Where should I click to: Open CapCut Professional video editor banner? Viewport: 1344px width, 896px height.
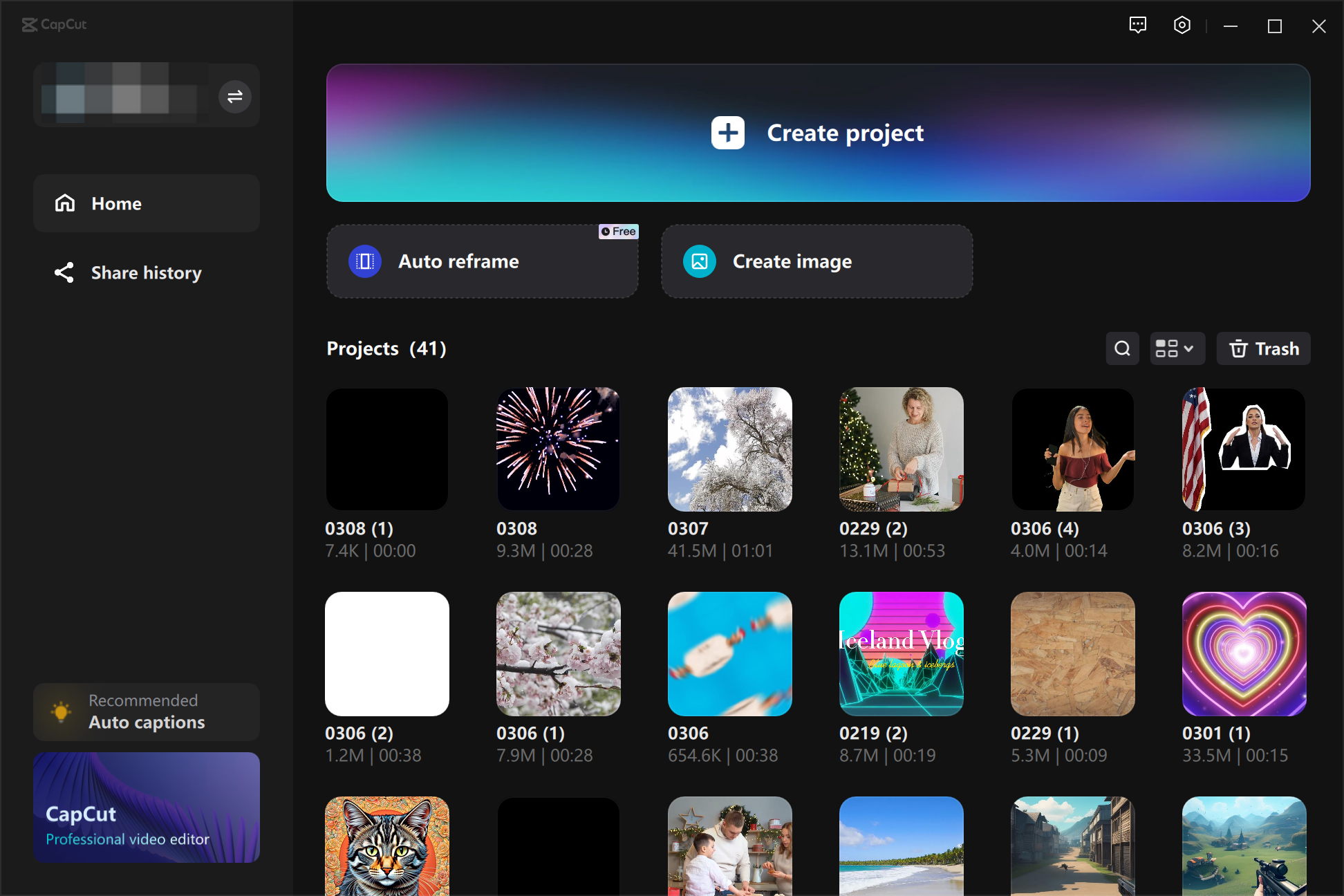tap(146, 807)
